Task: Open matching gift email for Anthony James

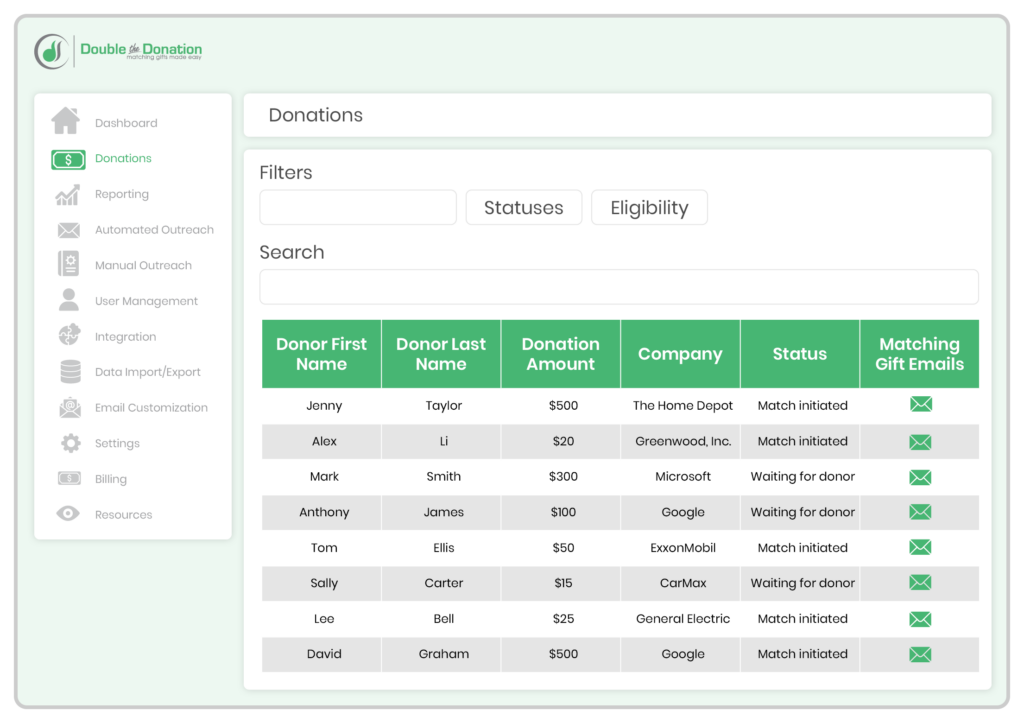Action: [920, 512]
